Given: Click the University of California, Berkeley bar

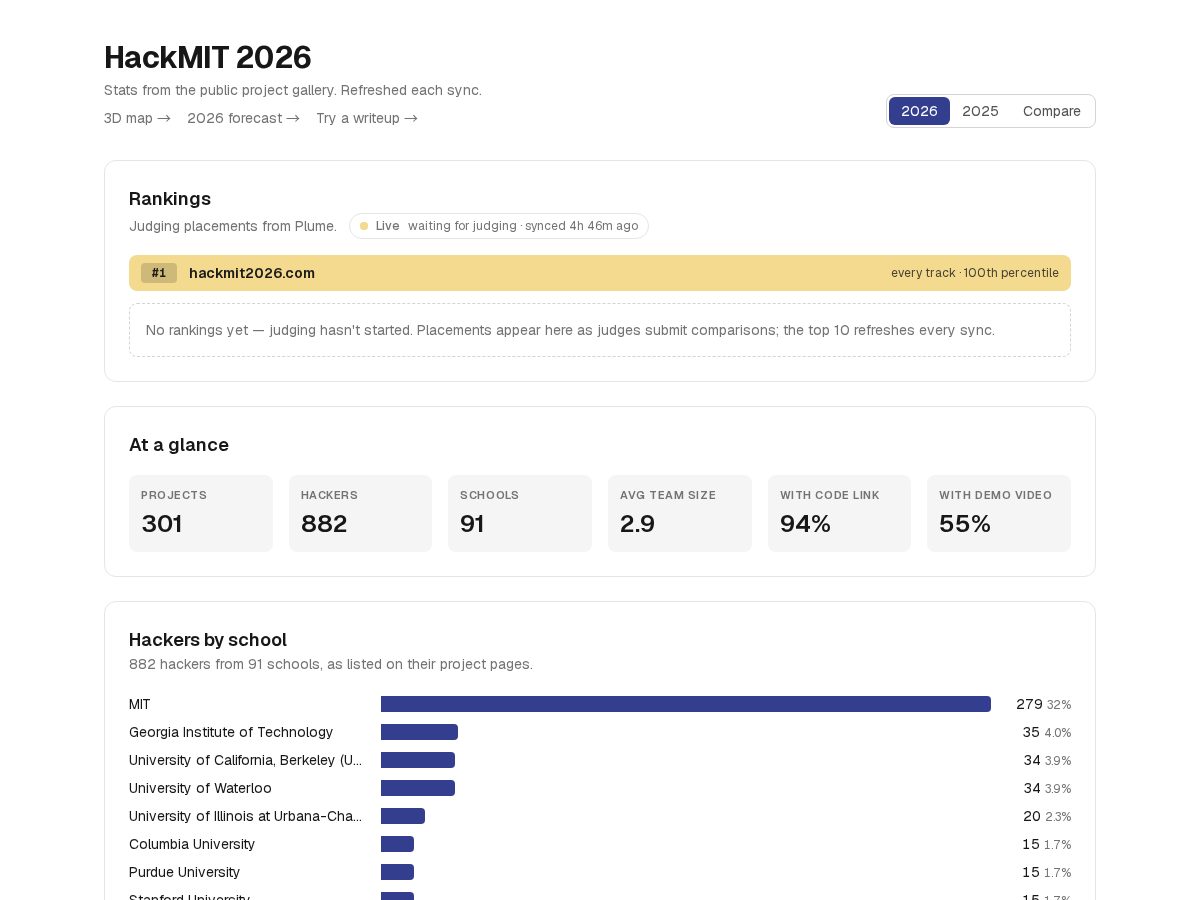Looking at the screenshot, I should [x=418, y=760].
